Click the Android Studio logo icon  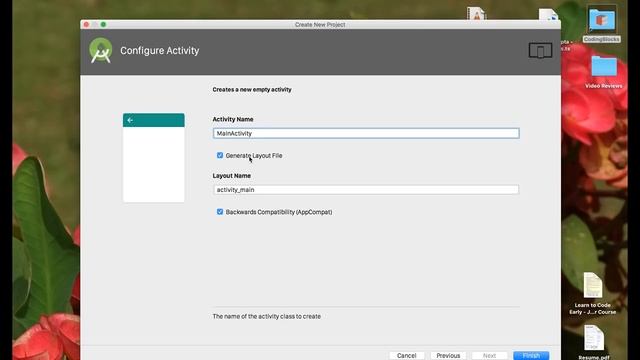click(100, 51)
